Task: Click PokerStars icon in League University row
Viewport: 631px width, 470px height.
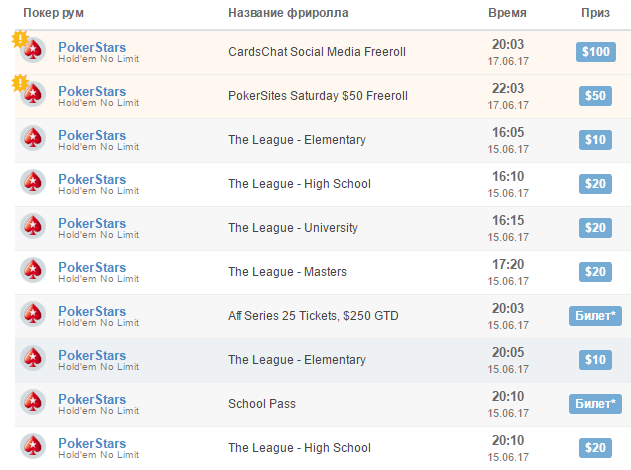Action: 33,227
